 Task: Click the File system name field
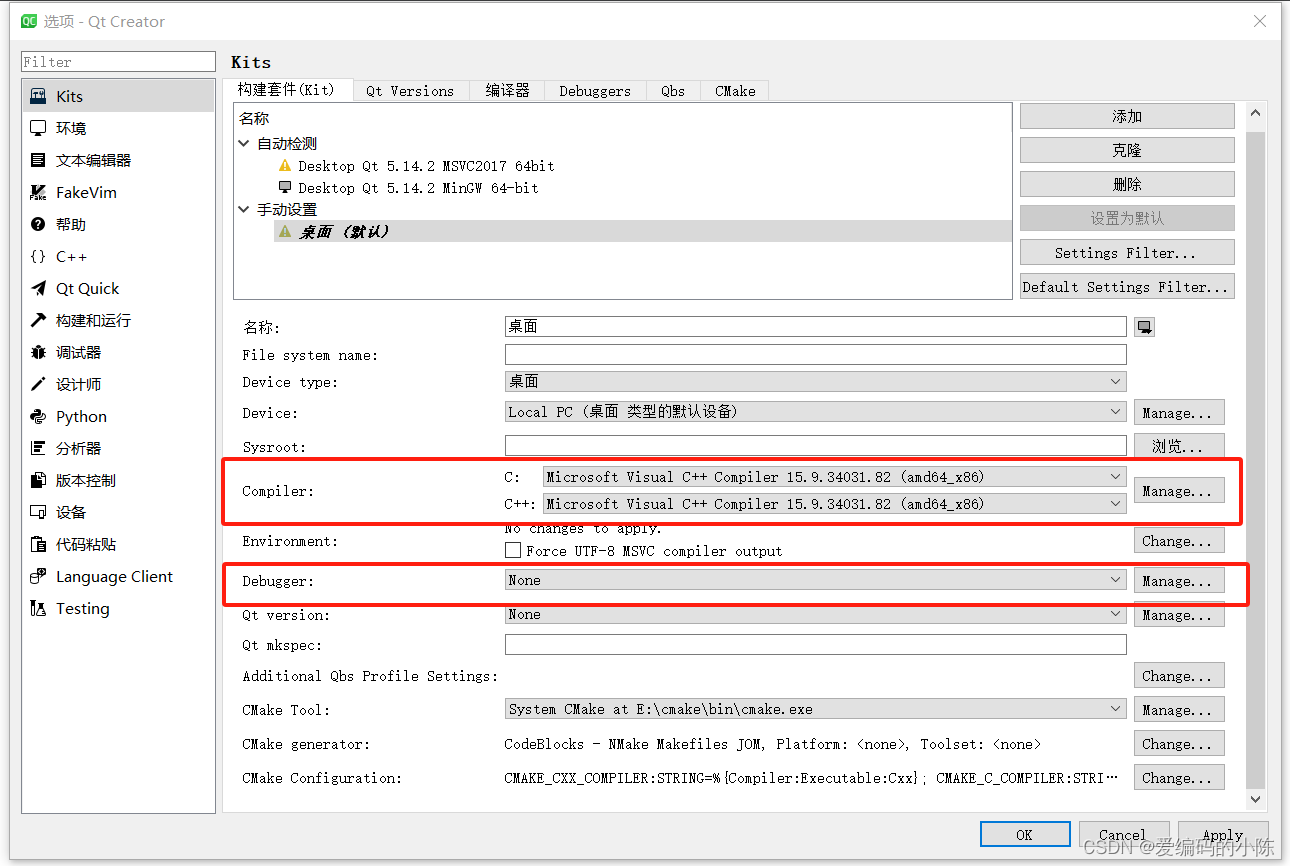[x=816, y=354]
